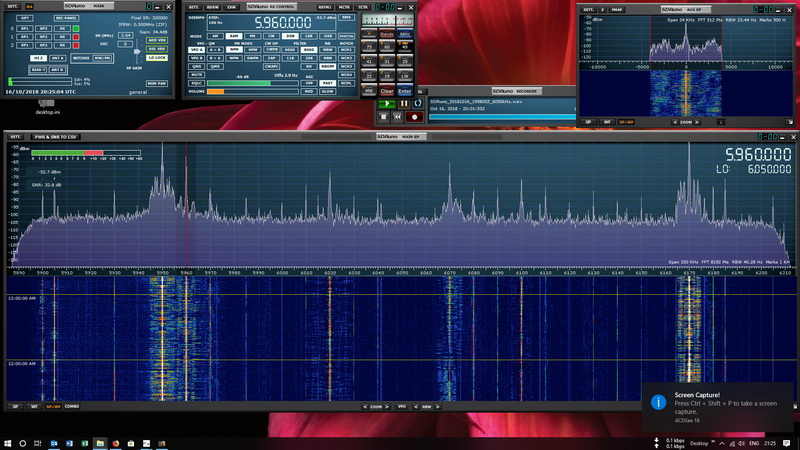Zoom out Main SP with left arrow
Image resolution: width=800 pixels, height=450 pixels.
pos(365,407)
